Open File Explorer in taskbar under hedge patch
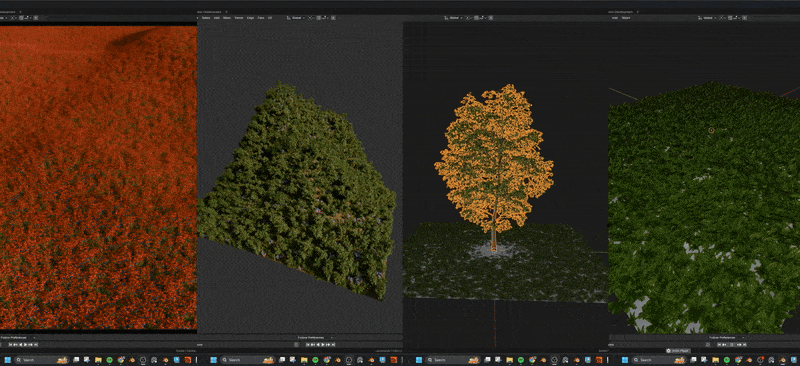This screenshot has height=366, width=800. 304,360
